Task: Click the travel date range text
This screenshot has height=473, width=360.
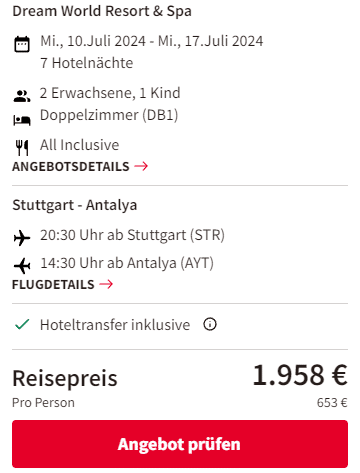Action: (x=152, y=41)
